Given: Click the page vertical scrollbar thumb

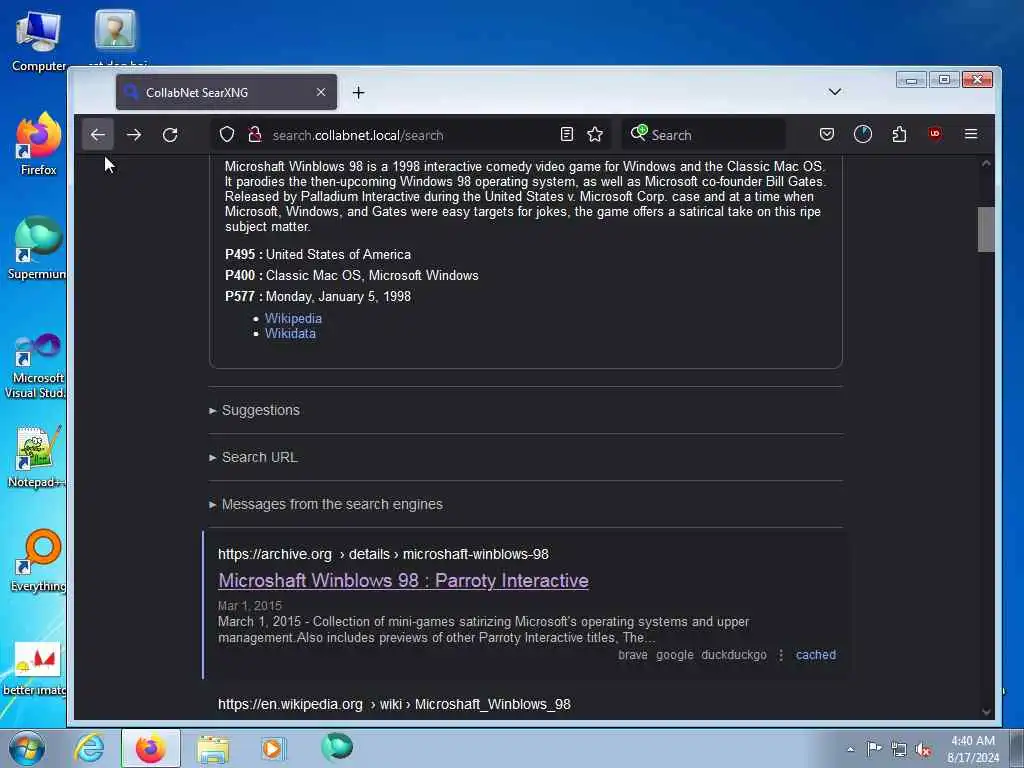Looking at the screenshot, I should point(986,229).
